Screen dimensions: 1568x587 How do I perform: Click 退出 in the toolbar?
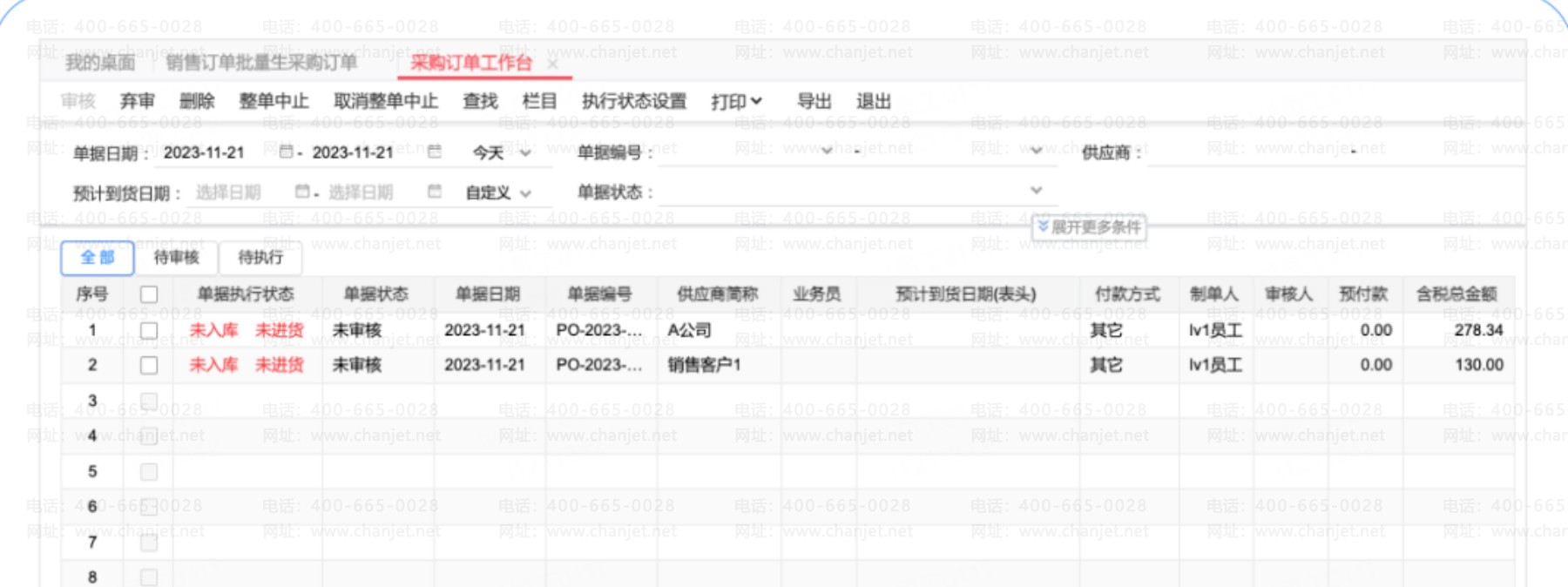[874, 101]
